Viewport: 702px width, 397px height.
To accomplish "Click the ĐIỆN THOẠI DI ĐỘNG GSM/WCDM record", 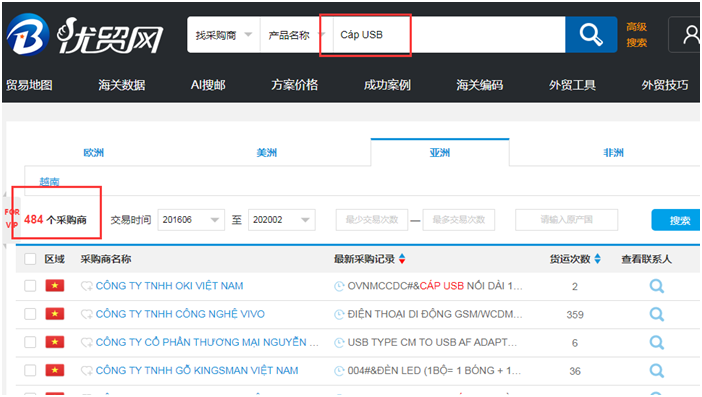I will click(435, 314).
